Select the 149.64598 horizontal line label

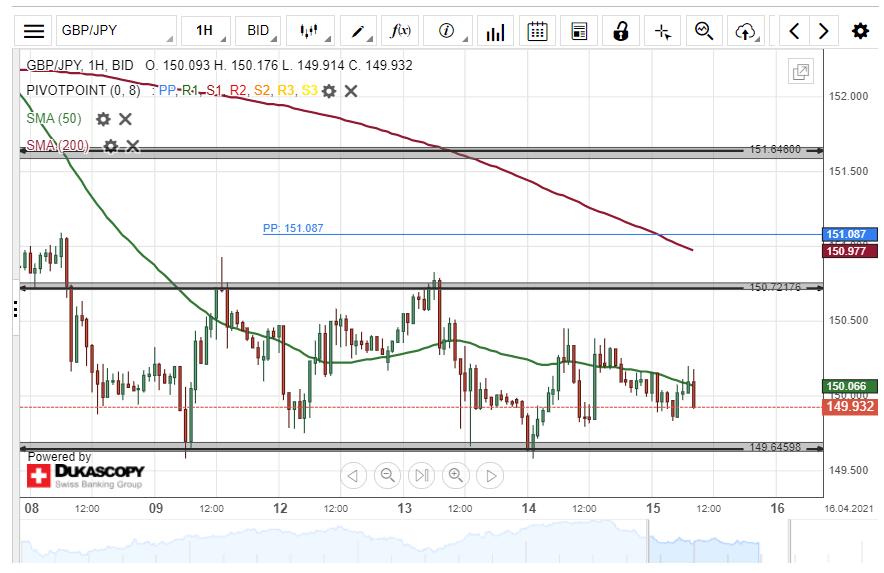pyautogui.click(x=775, y=447)
